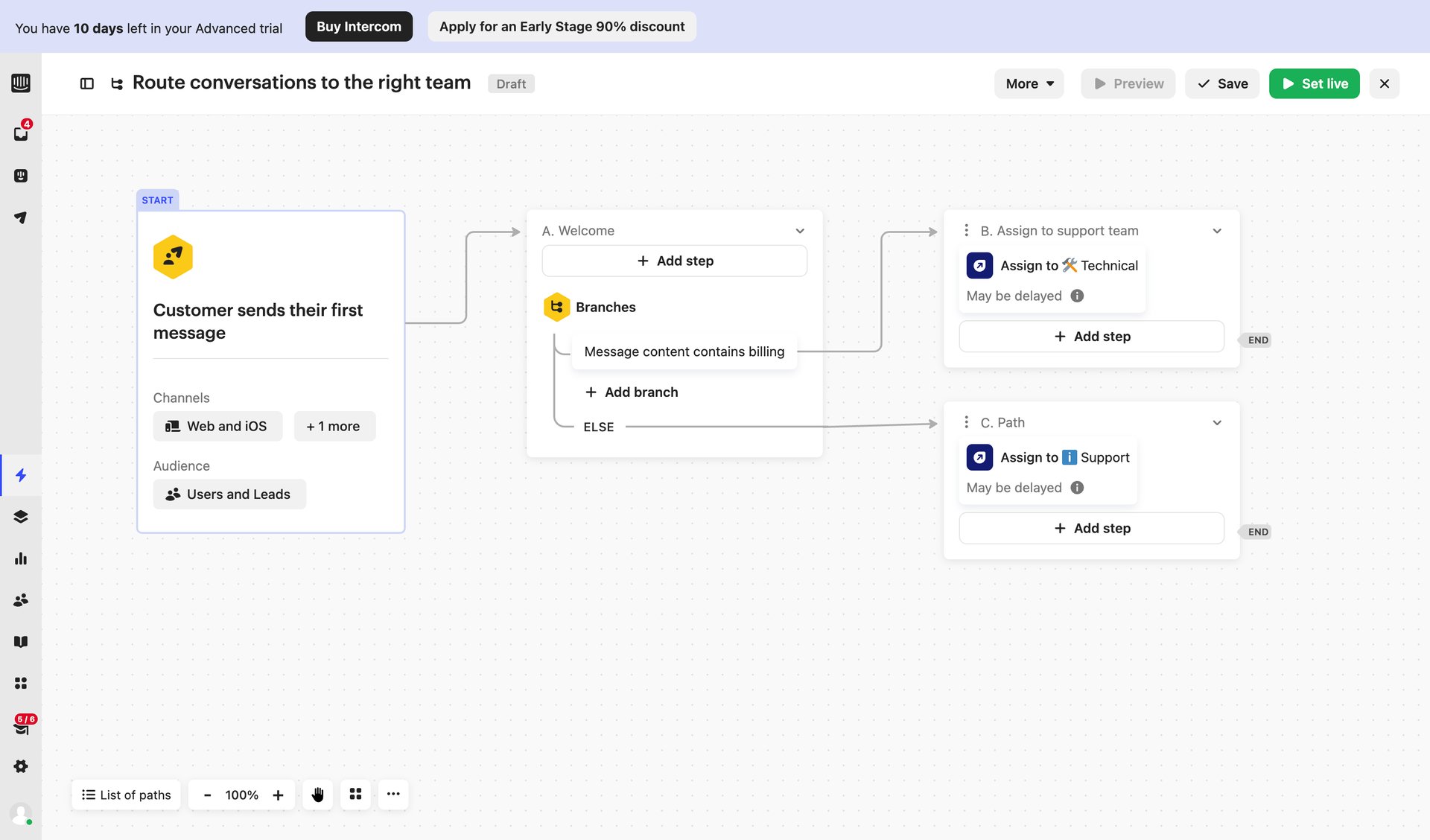Open the Knowledge book icon in sidebar
Viewport: 1430px width, 840px height.
point(21,641)
